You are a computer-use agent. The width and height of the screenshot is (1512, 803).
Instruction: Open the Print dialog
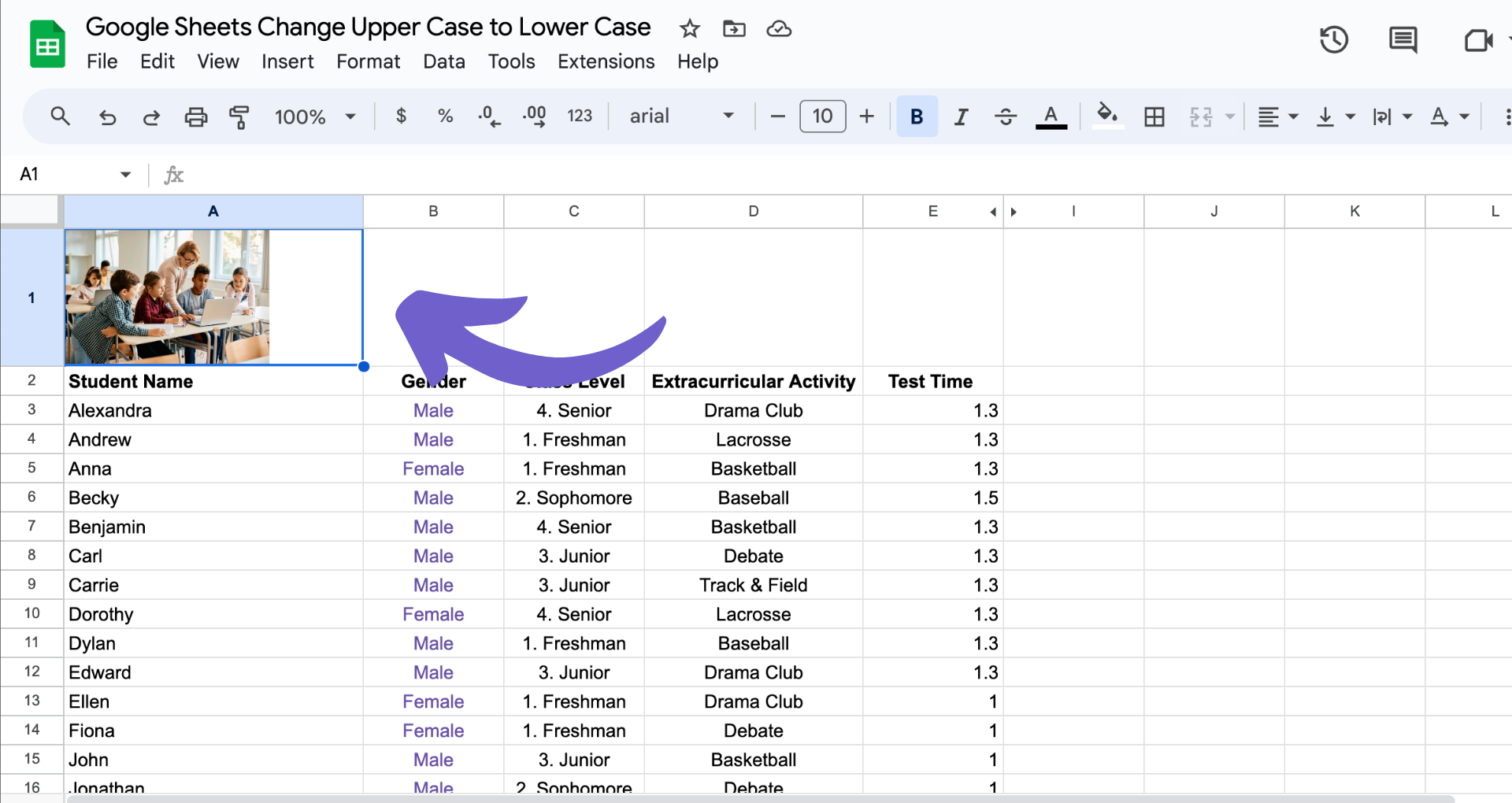point(195,117)
